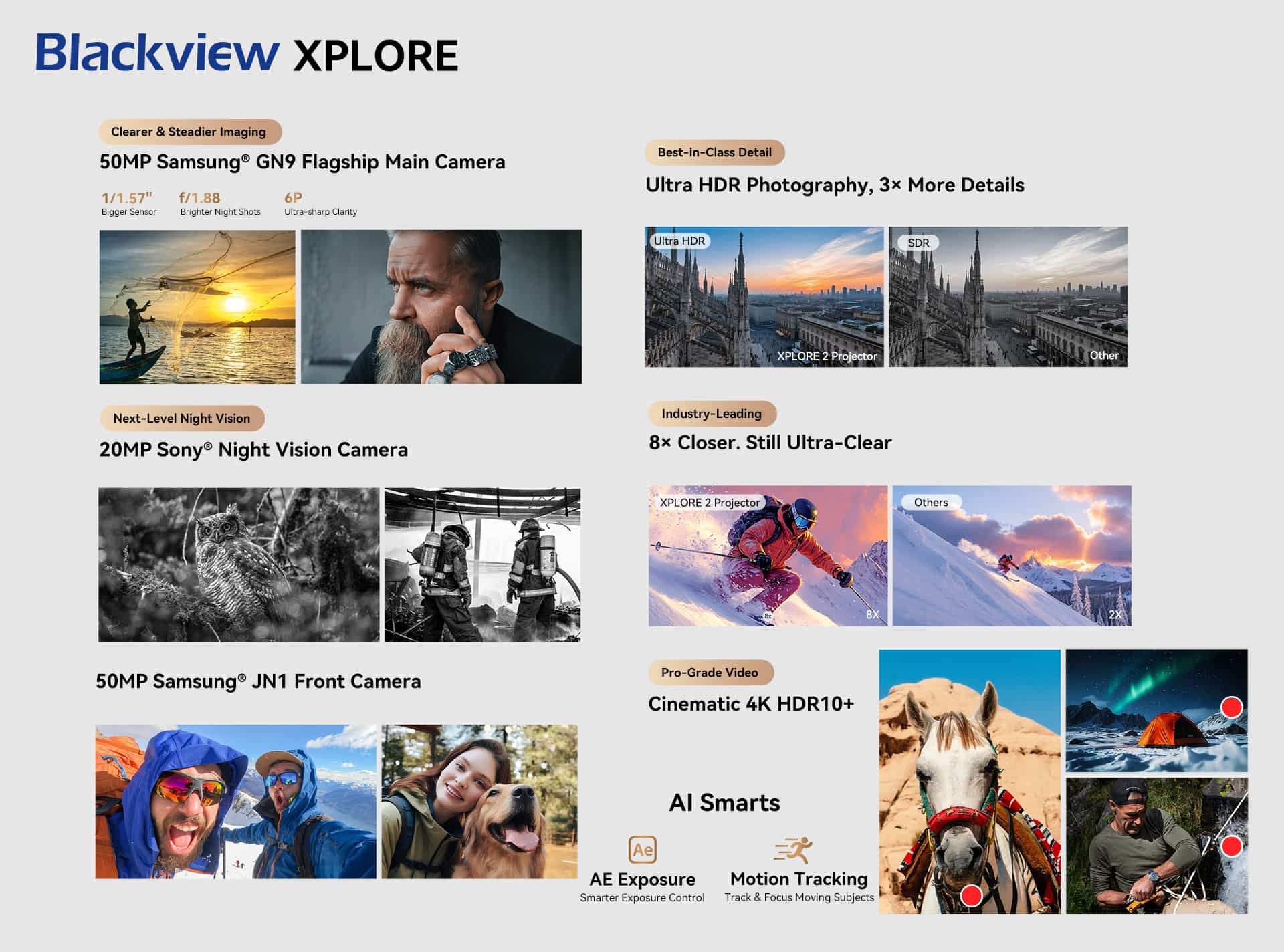
Task: Click the Industry-Leading badge
Action: click(x=712, y=414)
